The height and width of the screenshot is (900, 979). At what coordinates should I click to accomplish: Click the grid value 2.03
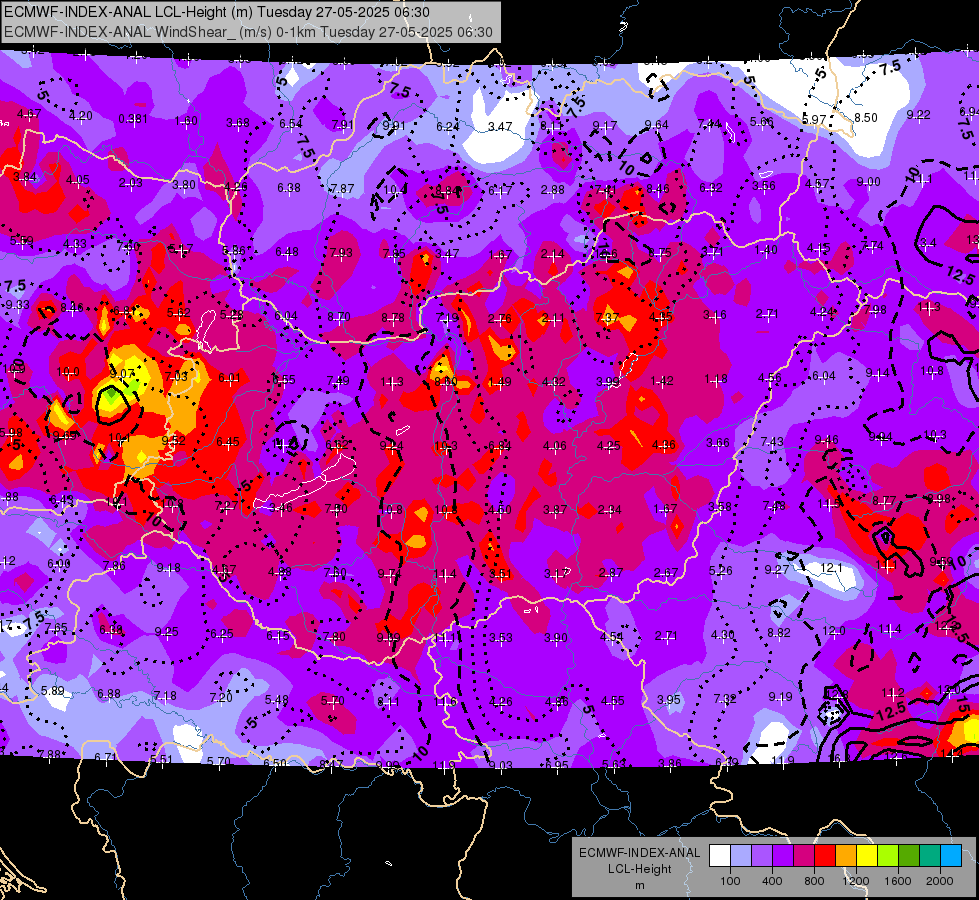(x=131, y=183)
